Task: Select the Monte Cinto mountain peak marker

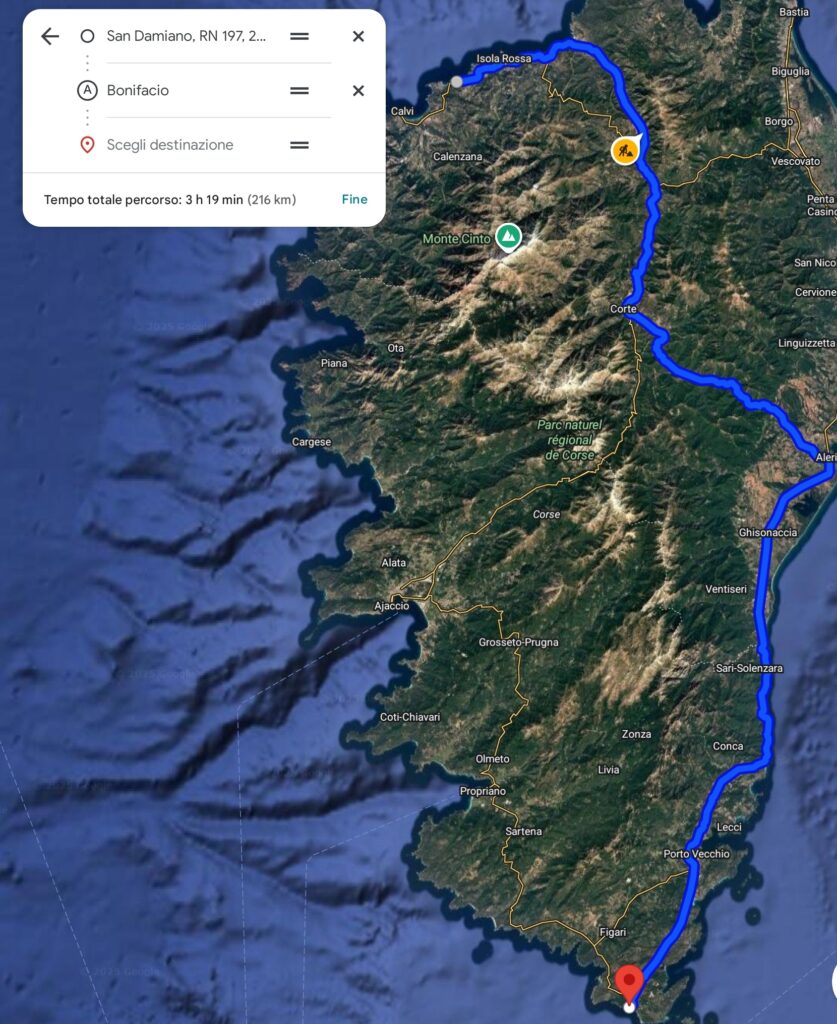Action: (x=509, y=237)
